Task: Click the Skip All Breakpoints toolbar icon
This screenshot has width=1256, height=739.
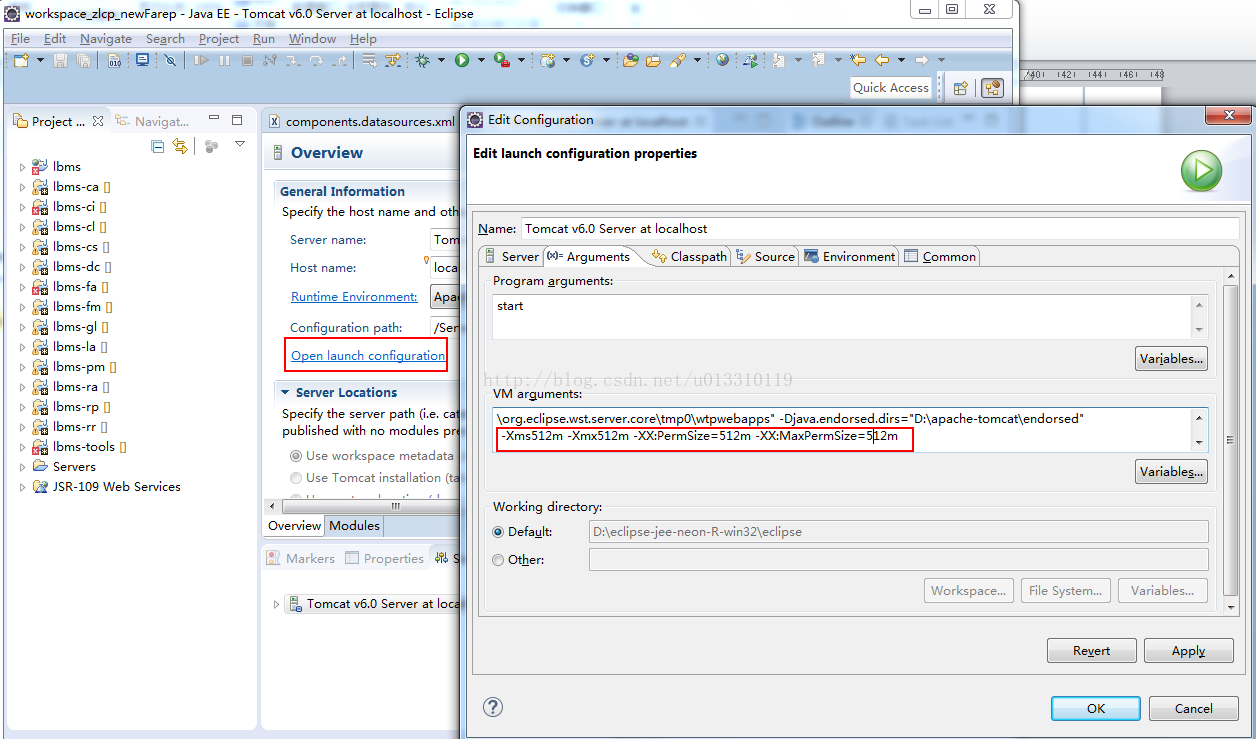Action: pos(171,60)
